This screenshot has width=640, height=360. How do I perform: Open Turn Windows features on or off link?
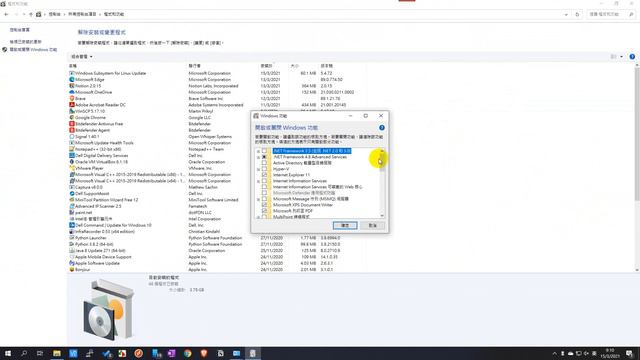pos(33,49)
